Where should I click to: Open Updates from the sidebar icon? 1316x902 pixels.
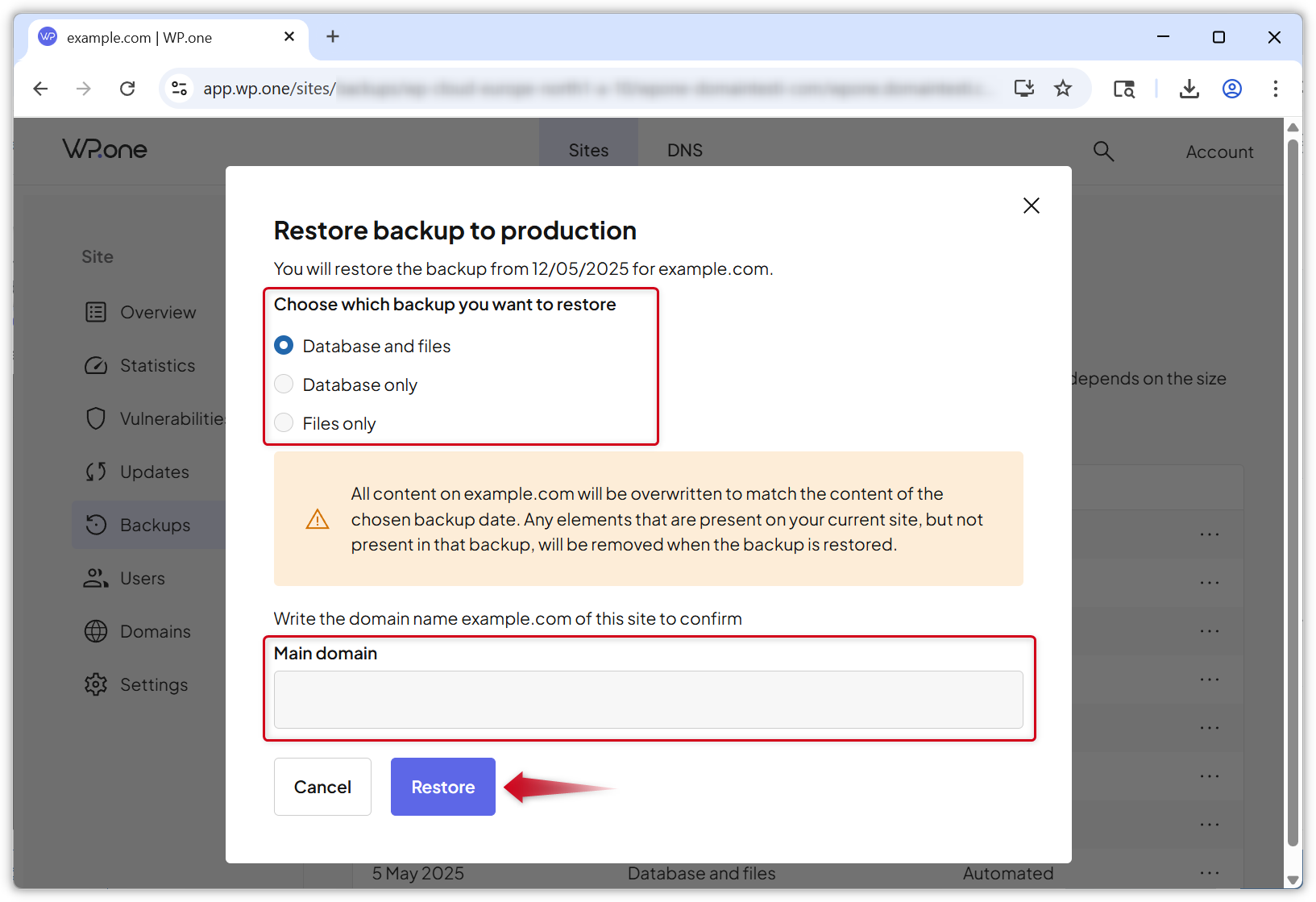[x=96, y=472]
